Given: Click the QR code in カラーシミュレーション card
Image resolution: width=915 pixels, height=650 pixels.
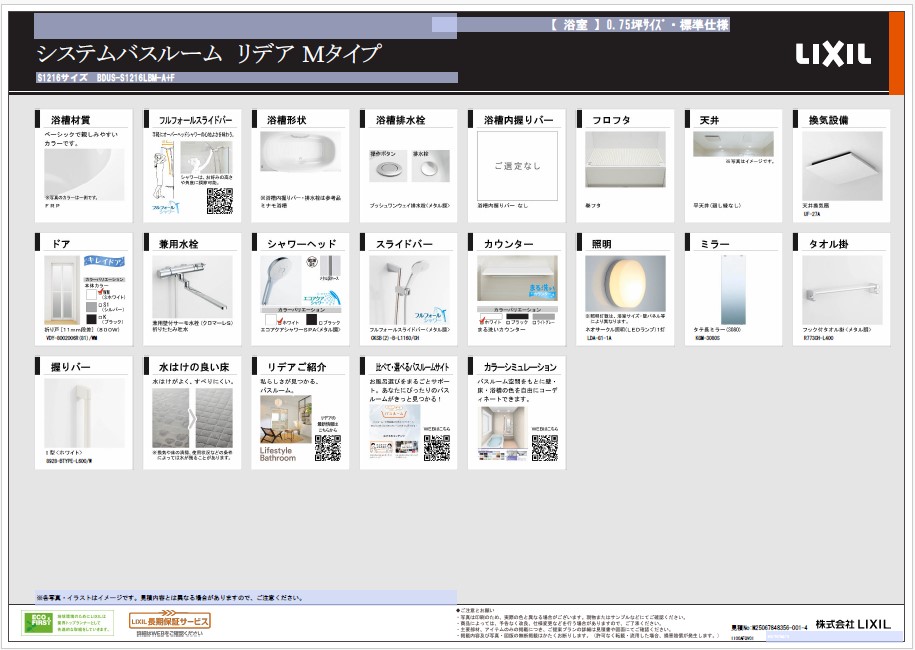Looking at the screenshot, I should point(544,448).
